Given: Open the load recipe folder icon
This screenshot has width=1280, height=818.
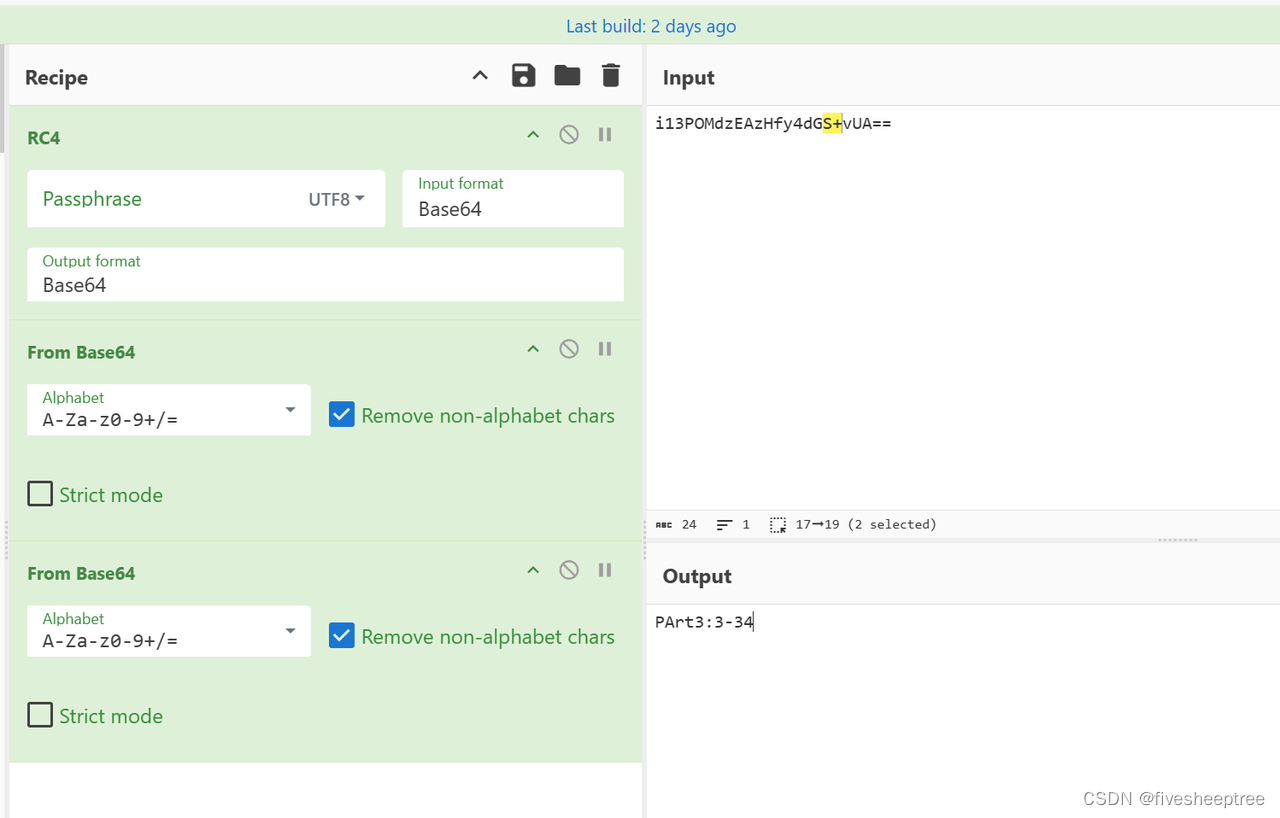Looking at the screenshot, I should click(567, 75).
